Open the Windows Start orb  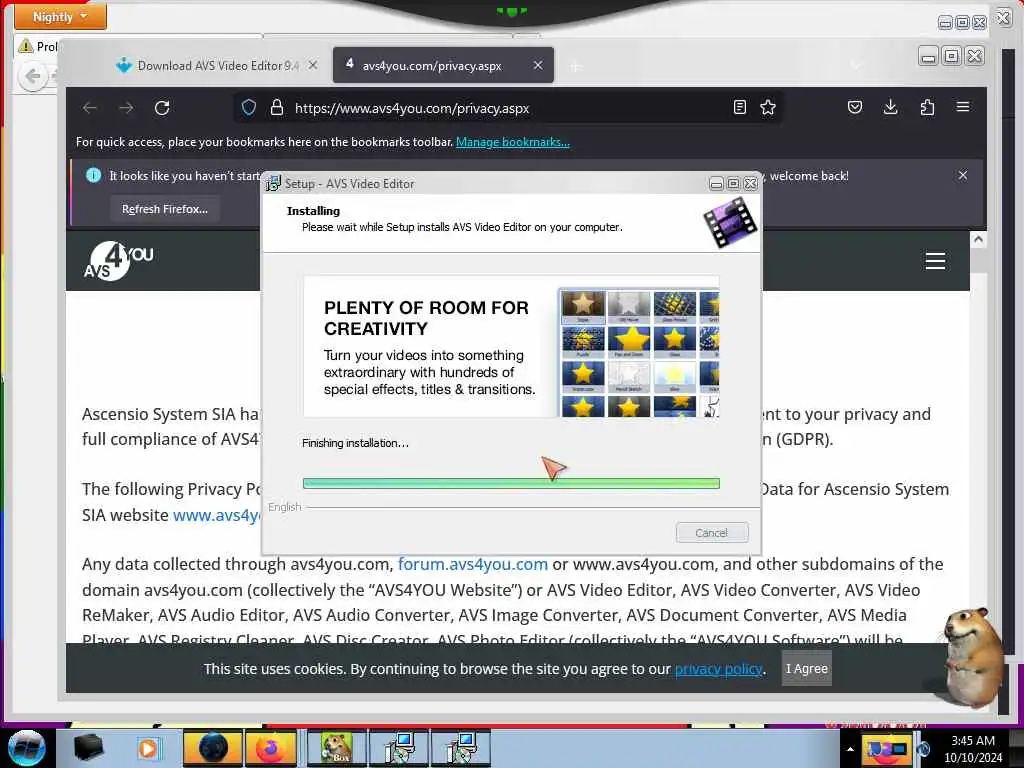(x=26, y=748)
